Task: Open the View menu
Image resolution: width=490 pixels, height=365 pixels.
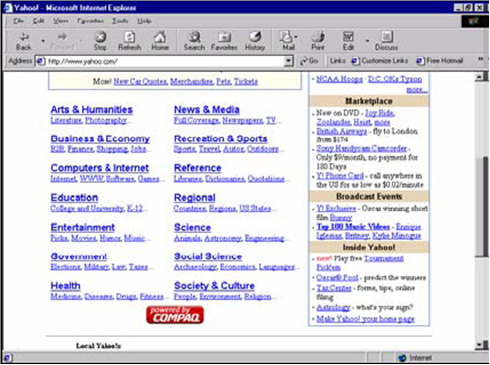Action: tap(61, 21)
